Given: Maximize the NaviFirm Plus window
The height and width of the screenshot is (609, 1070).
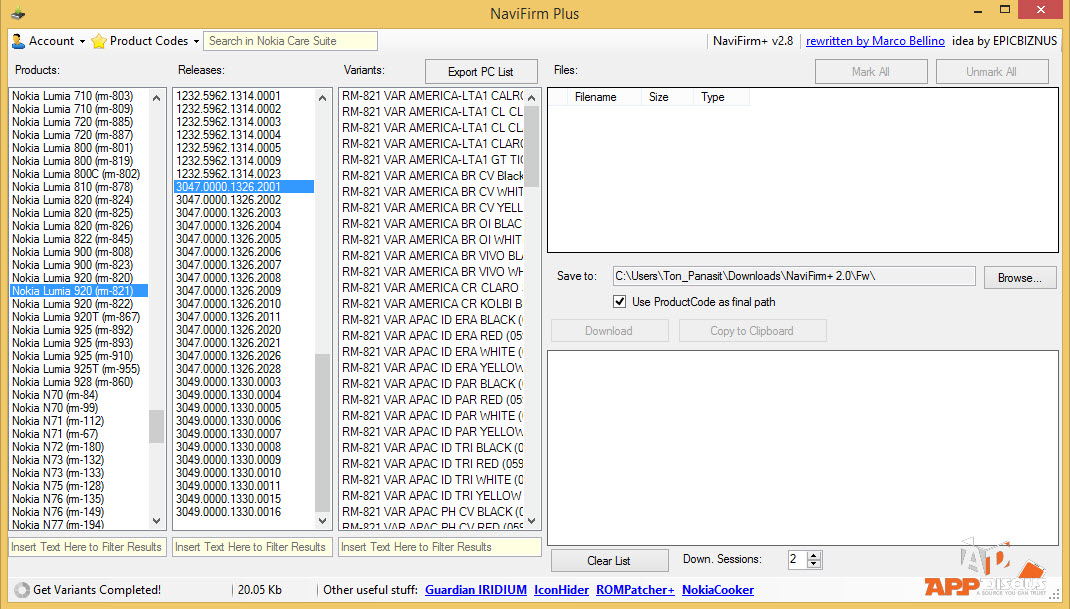Looking at the screenshot, I should (x=1004, y=10).
